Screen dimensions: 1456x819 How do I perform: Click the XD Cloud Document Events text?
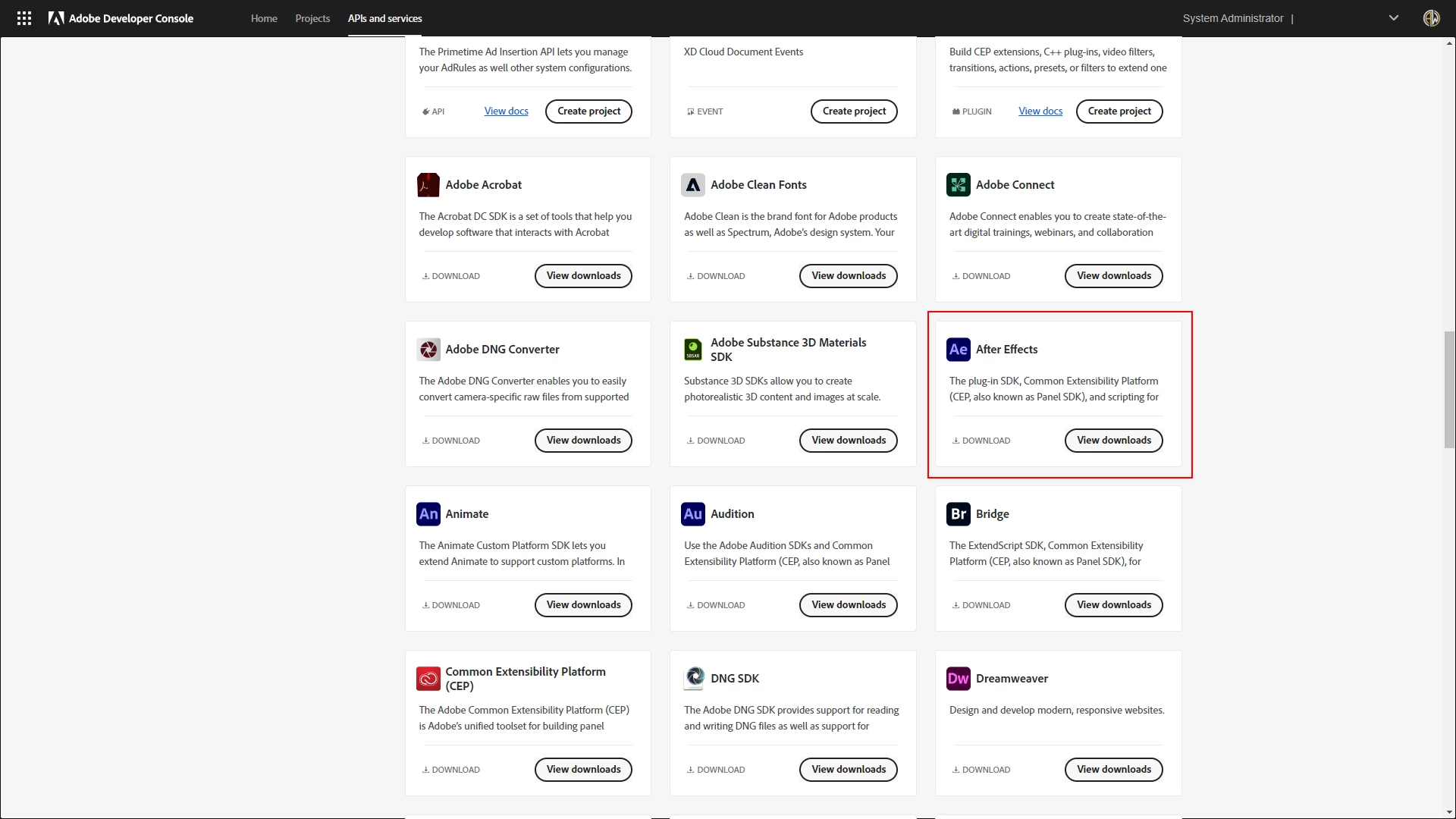coord(743,52)
